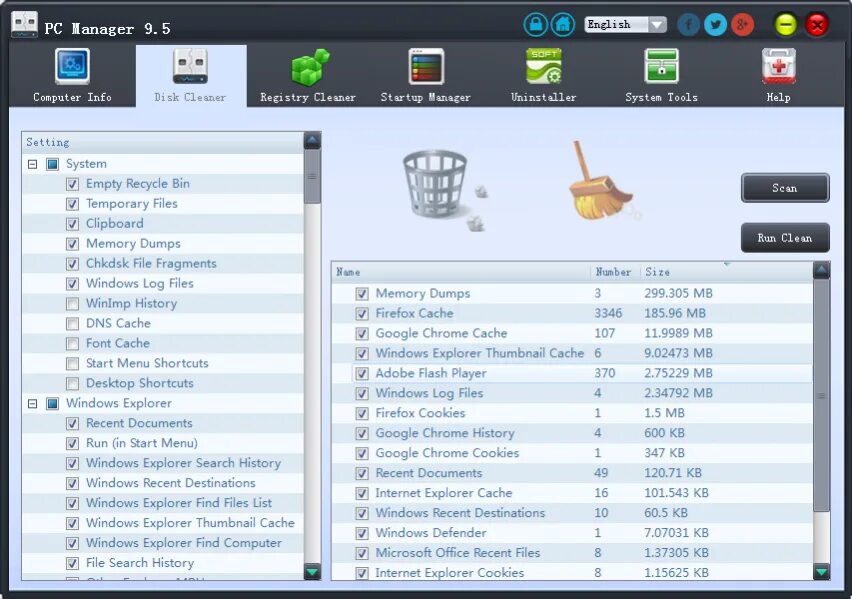This screenshot has height=599, width=852.
Task: Uncheck Firefox Cache in results list
Action: click(x=362, y=314)
